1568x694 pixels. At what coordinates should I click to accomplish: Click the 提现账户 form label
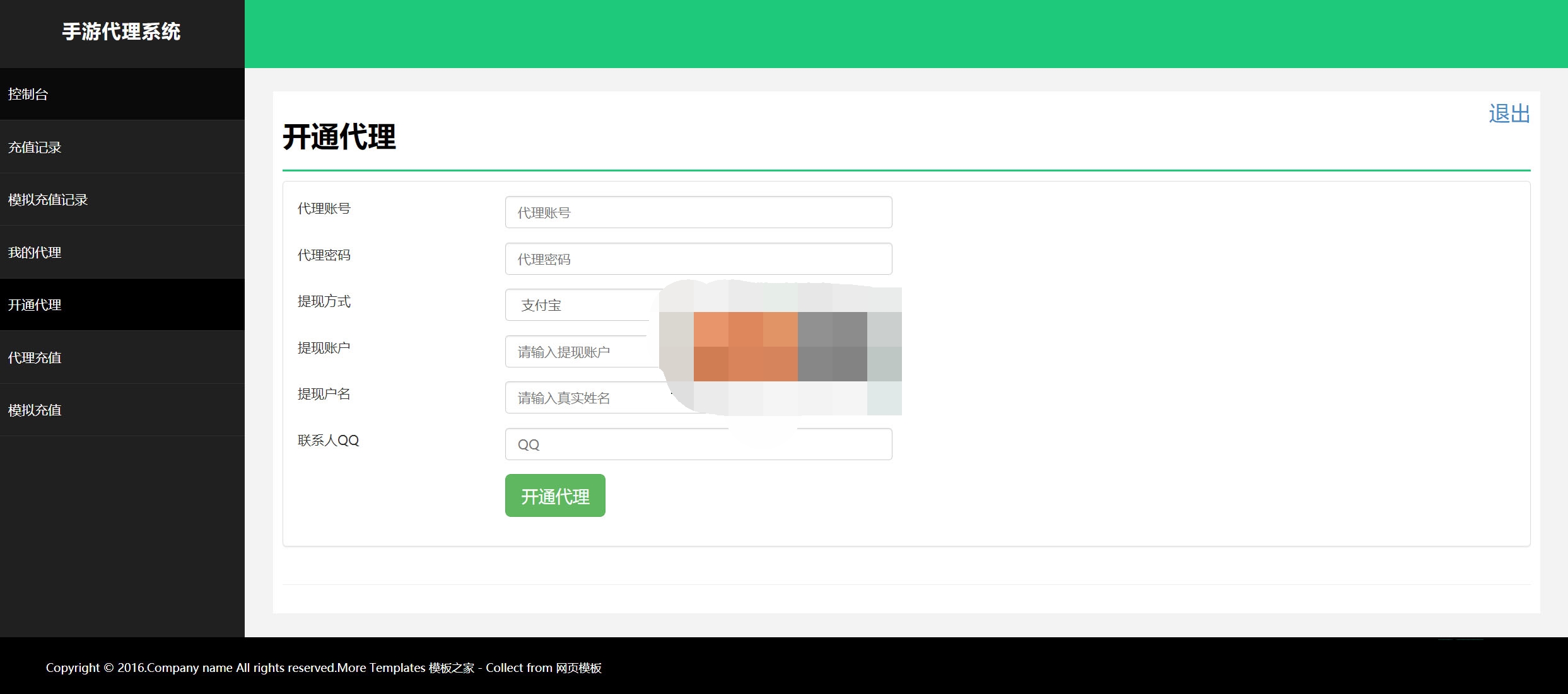pos(324,348)
